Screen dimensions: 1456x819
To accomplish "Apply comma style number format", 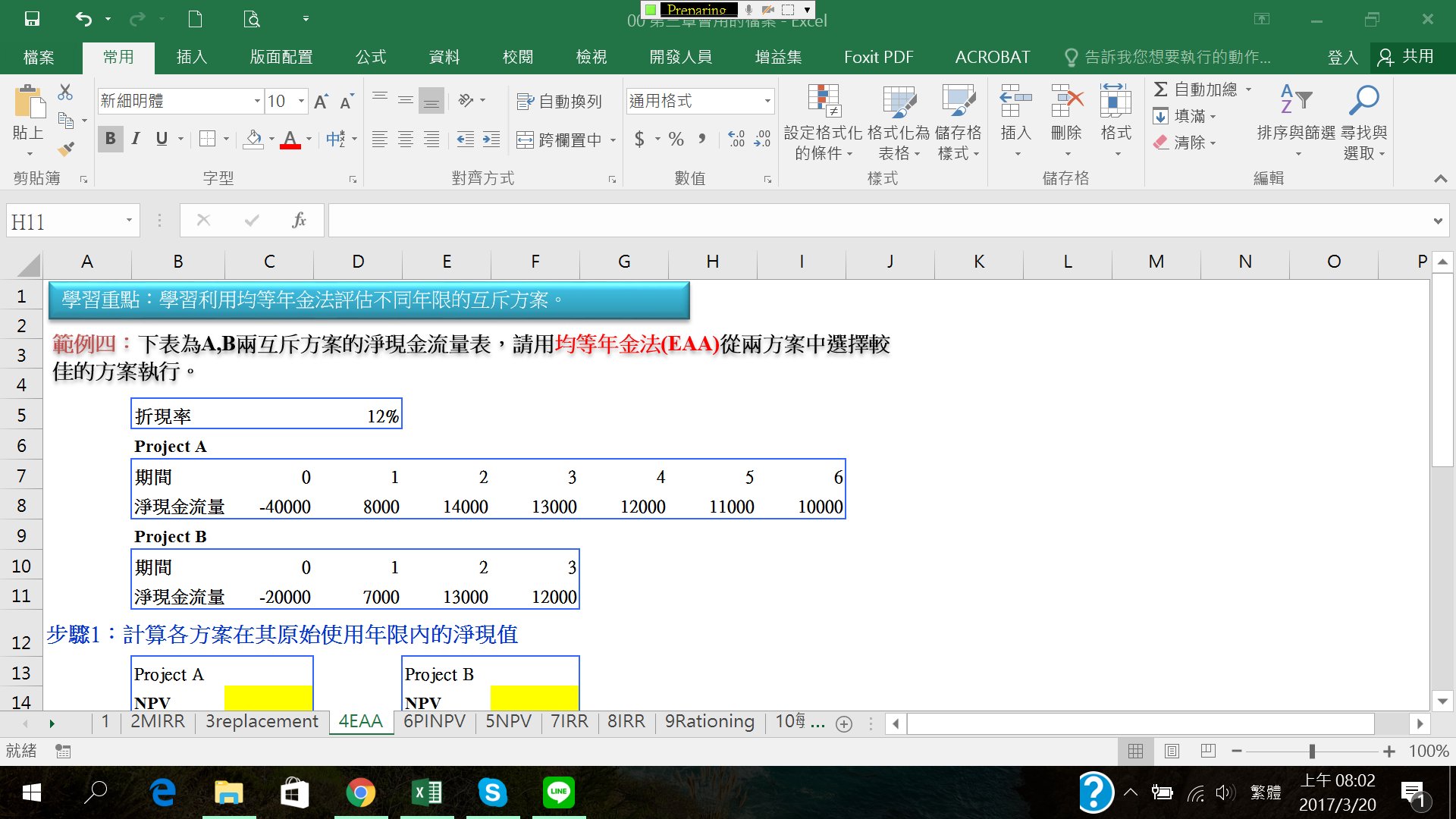I will pyautogui.click(x=702, y=139).
